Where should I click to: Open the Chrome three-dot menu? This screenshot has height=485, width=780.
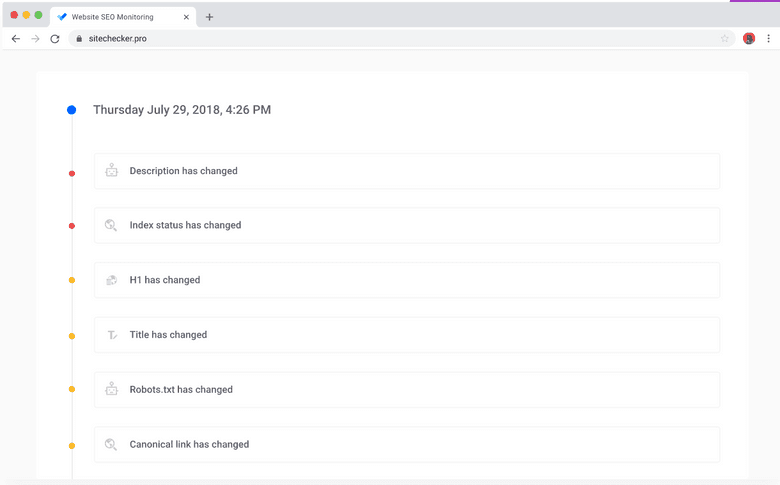[x=768, y=39]
